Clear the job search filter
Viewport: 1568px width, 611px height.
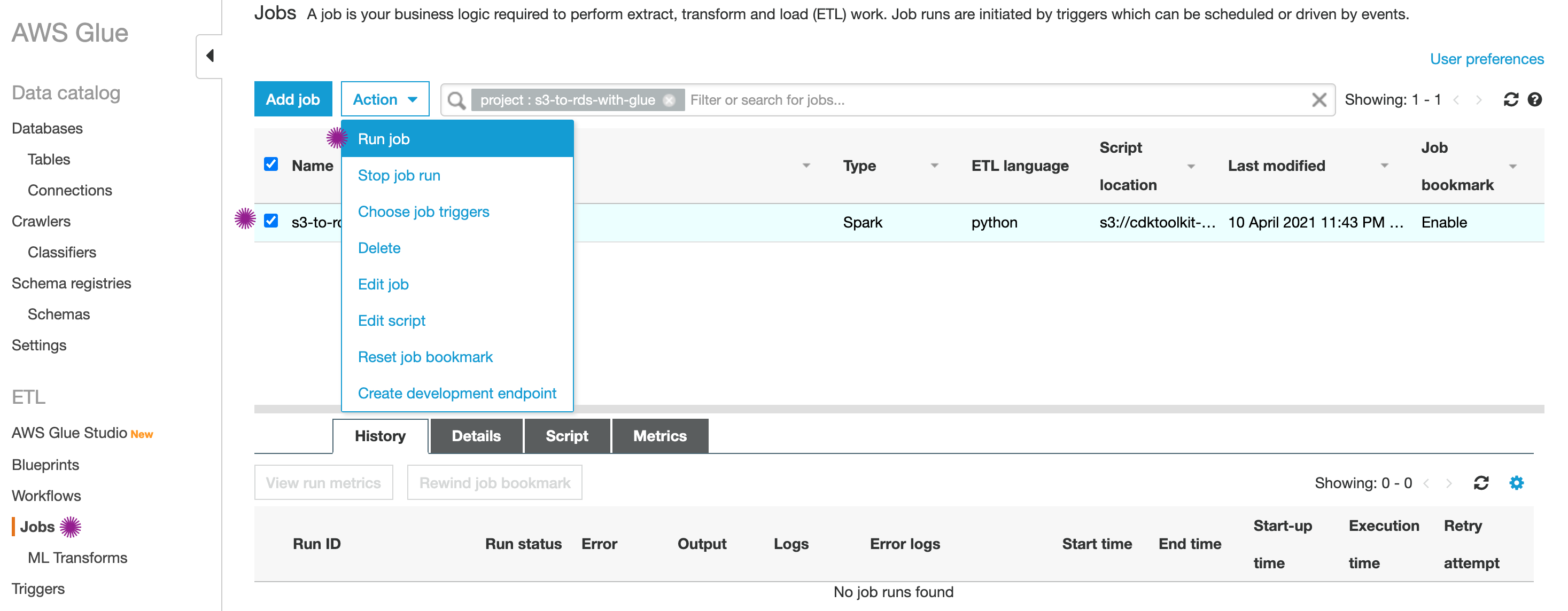1318,100
